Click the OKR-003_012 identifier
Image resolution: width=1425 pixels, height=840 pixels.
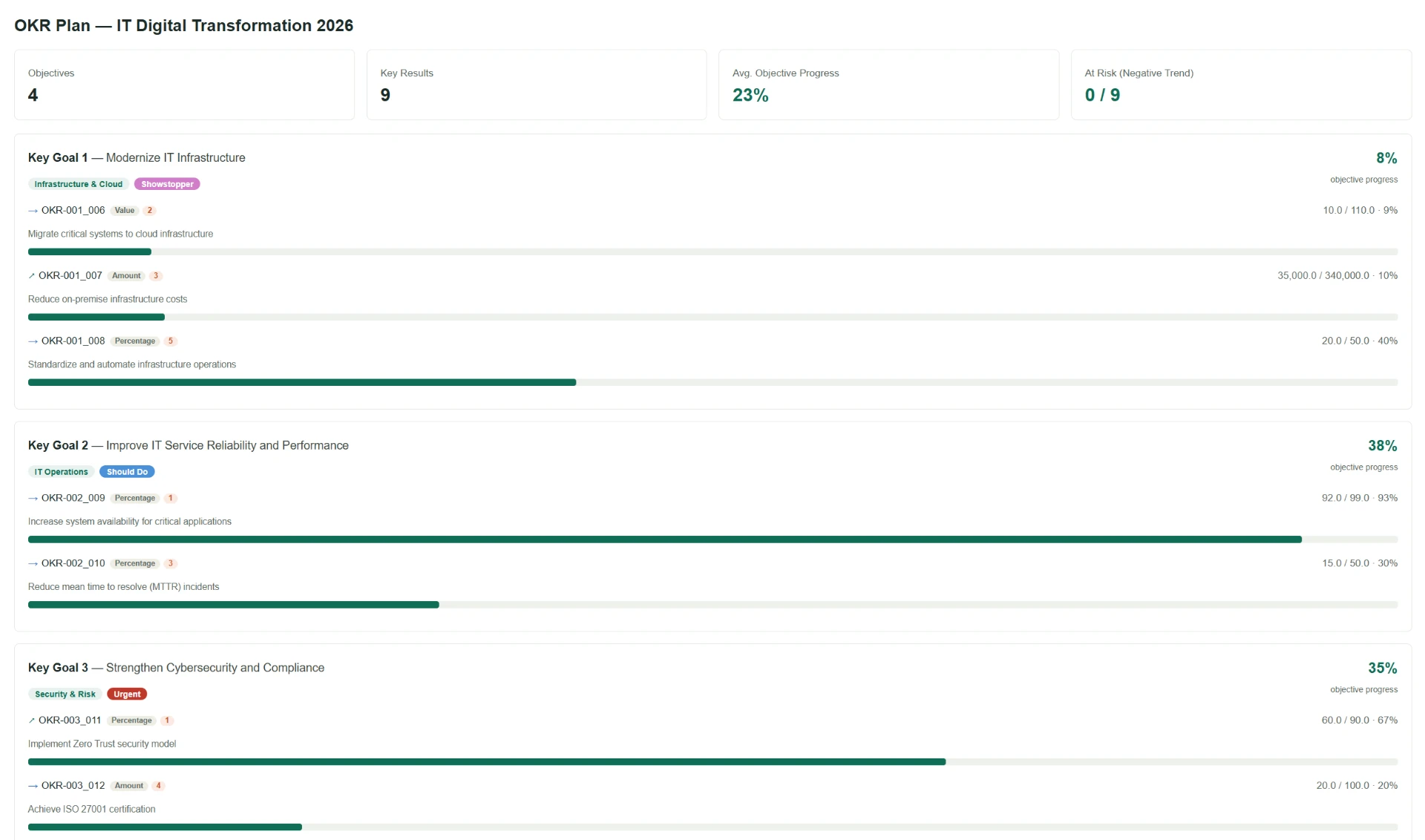pos(73,786)
